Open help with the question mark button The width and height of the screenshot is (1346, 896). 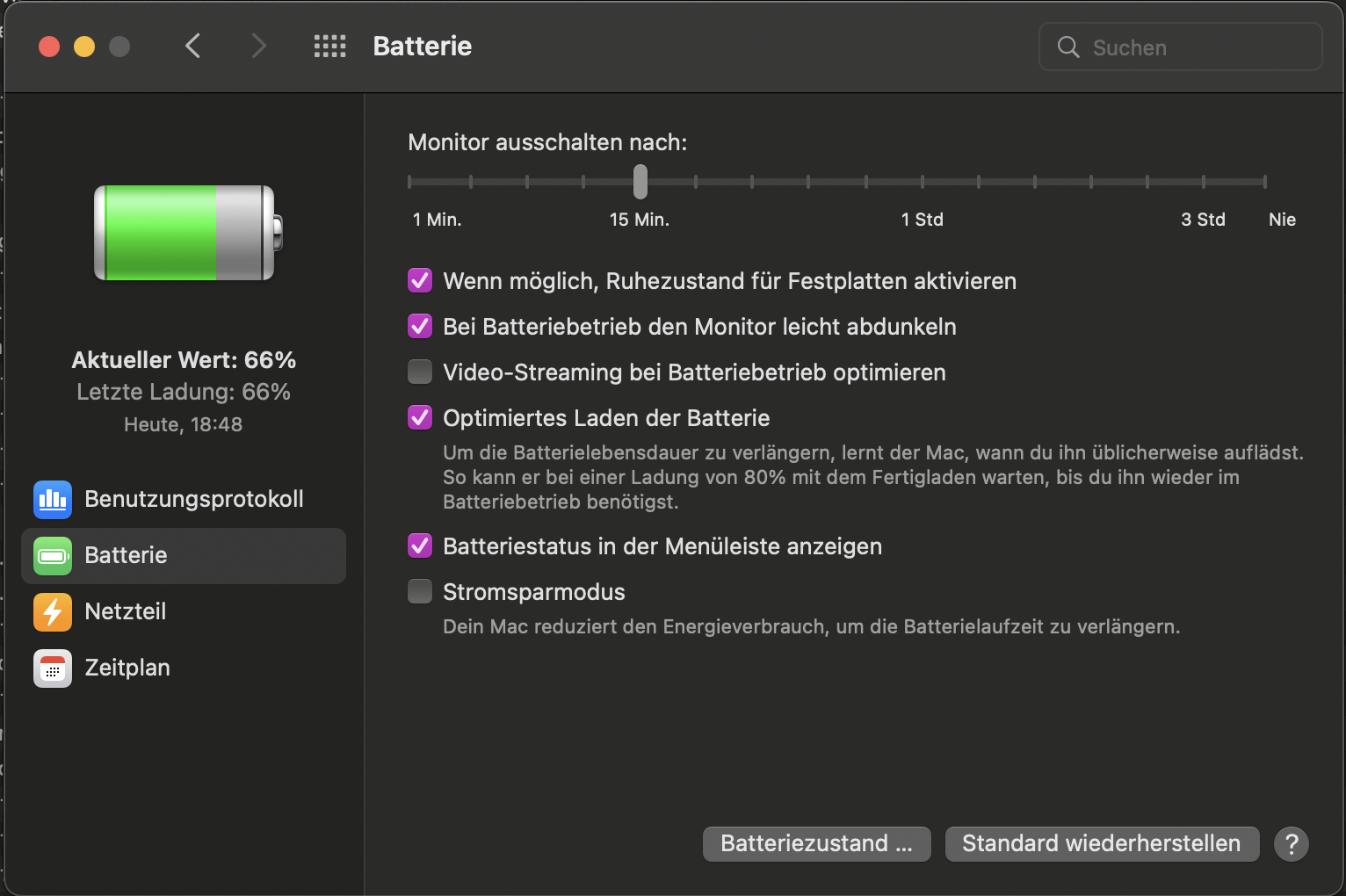click(1292, 844)
